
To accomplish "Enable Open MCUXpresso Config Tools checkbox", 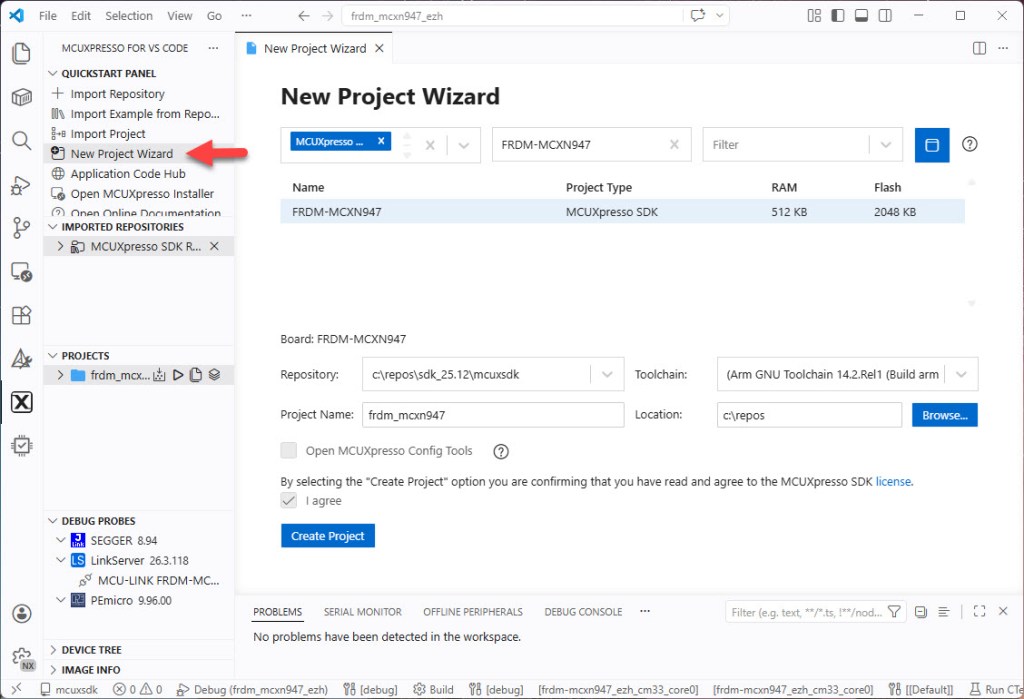I will click(289, 451).
